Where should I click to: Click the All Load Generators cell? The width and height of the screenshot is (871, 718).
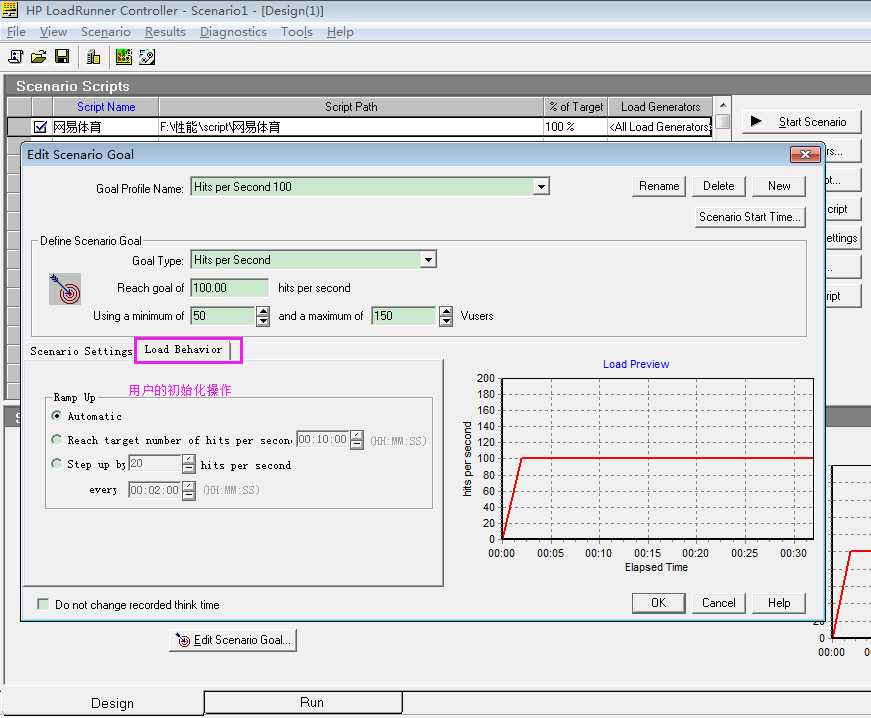click(660, 127)
